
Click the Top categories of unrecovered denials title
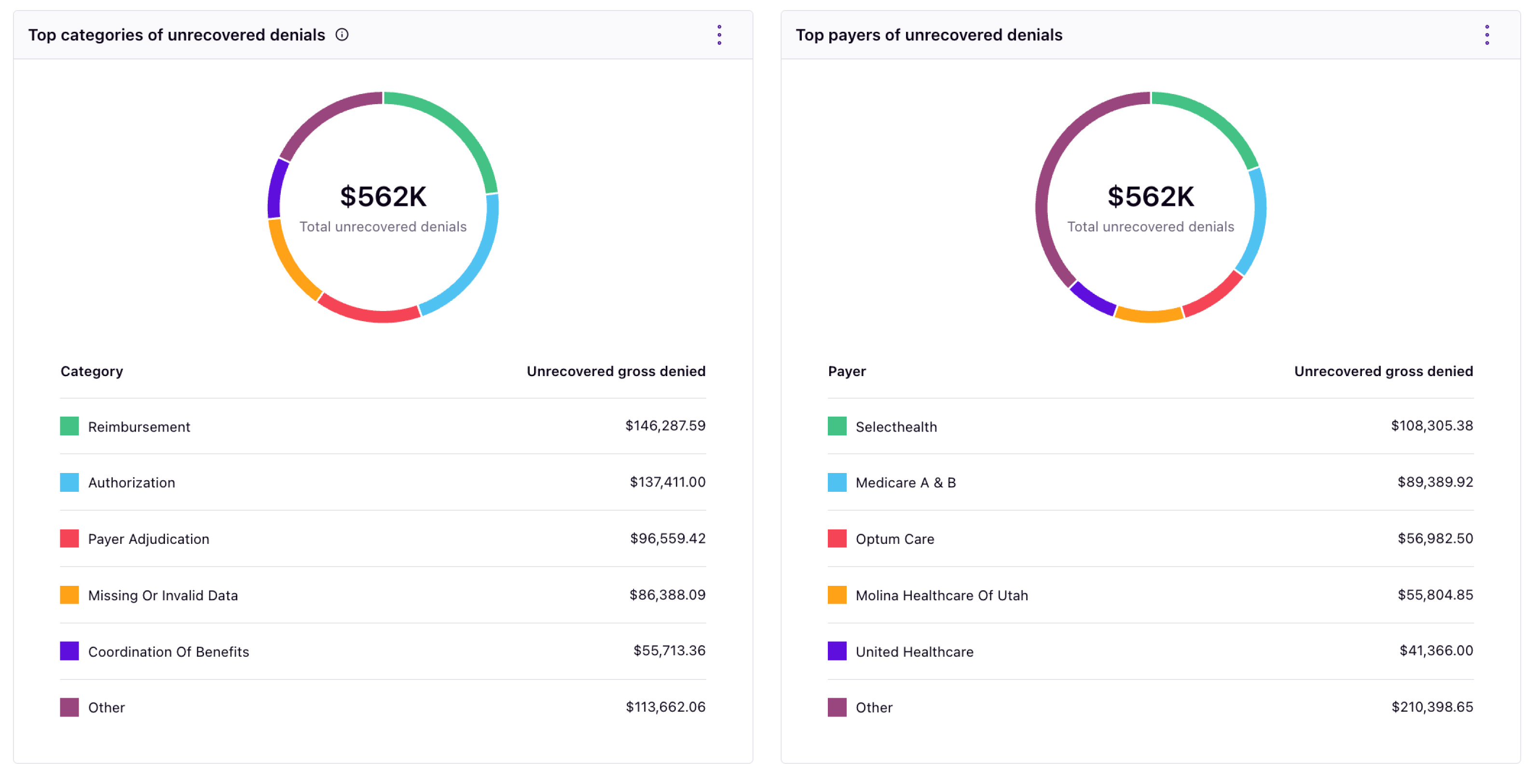[x=177, y=35]
